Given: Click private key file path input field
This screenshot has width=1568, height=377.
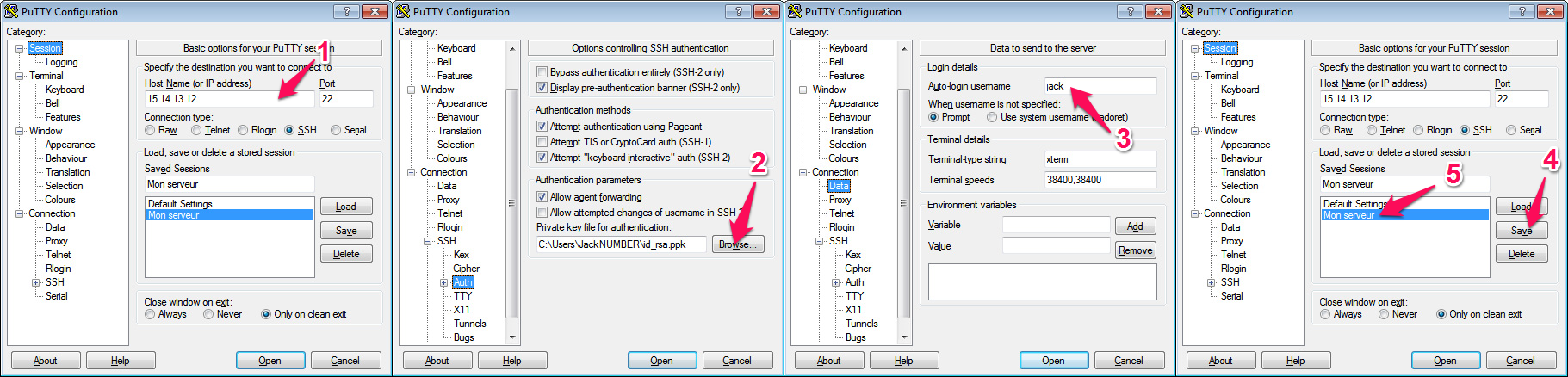Looking at the screenshot, I should tap(620, 244).
